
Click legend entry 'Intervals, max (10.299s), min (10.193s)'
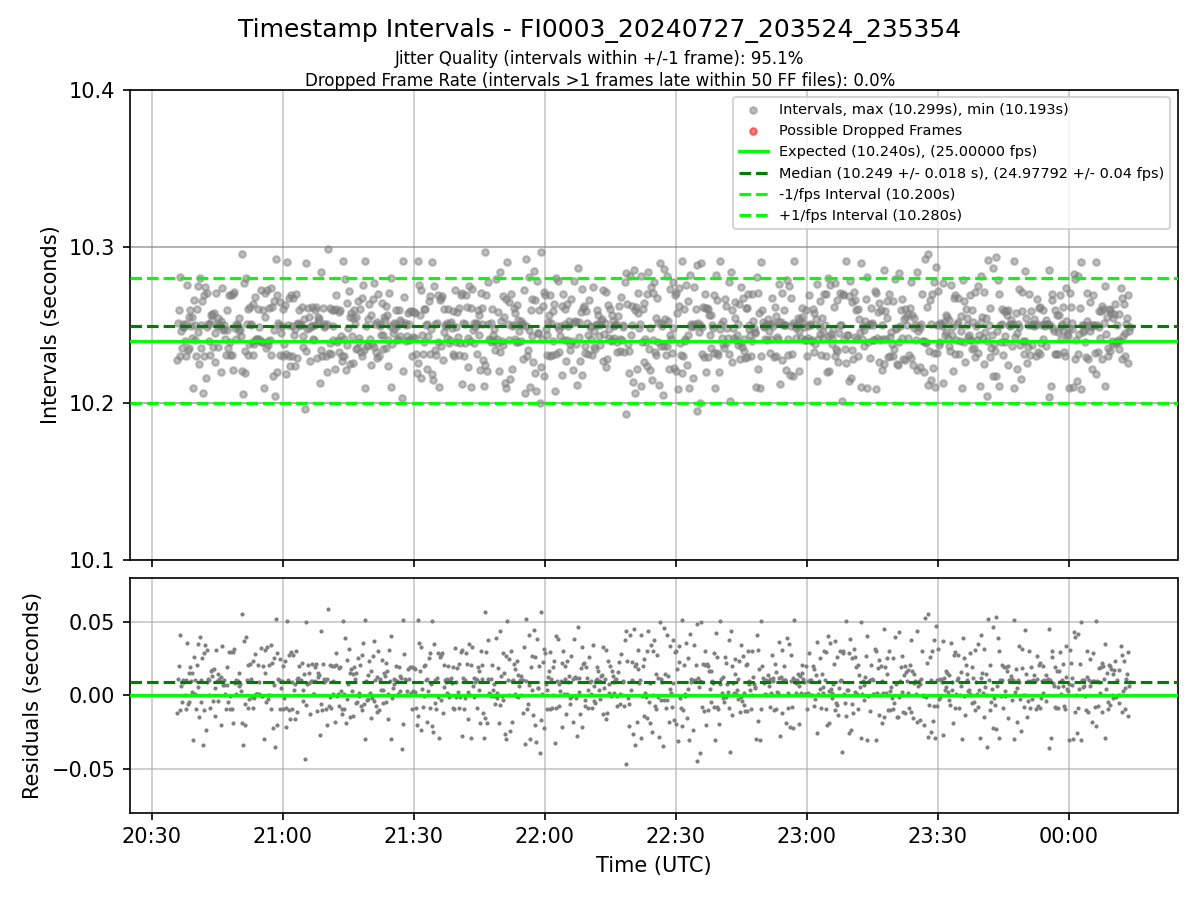[923, 109]
